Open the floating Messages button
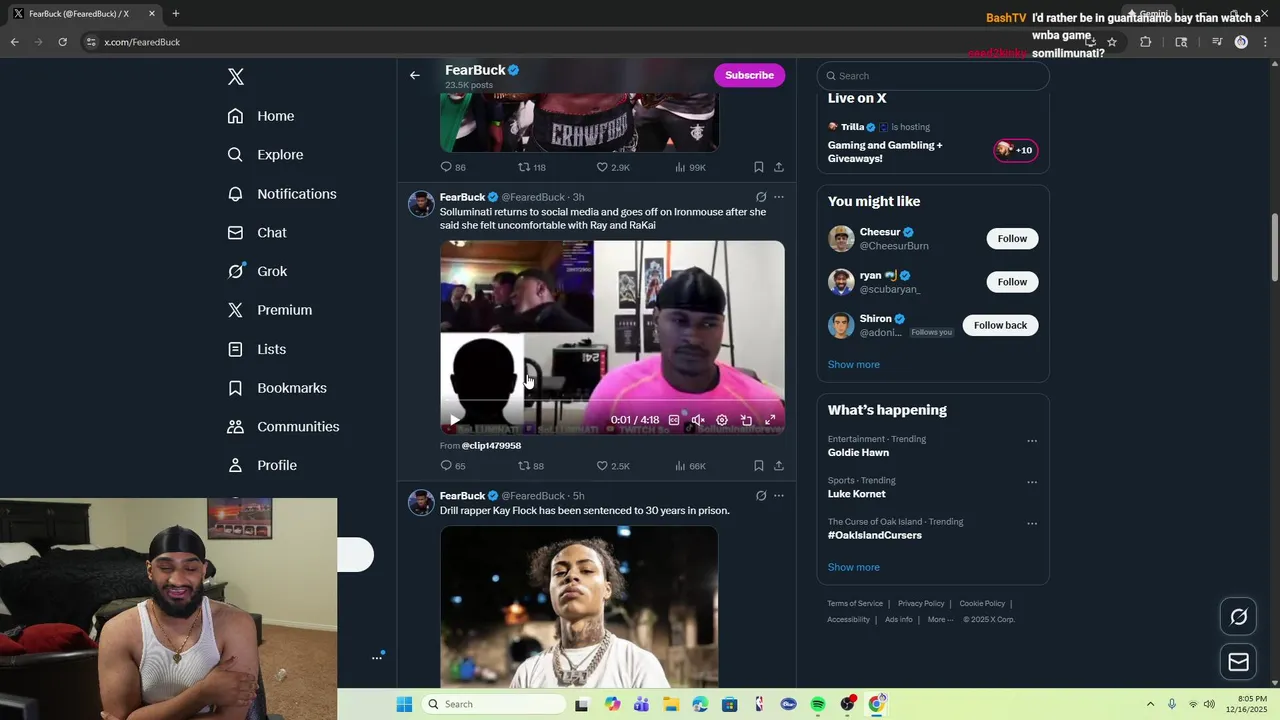The image size is (1280, 720). click(1238, 662)
